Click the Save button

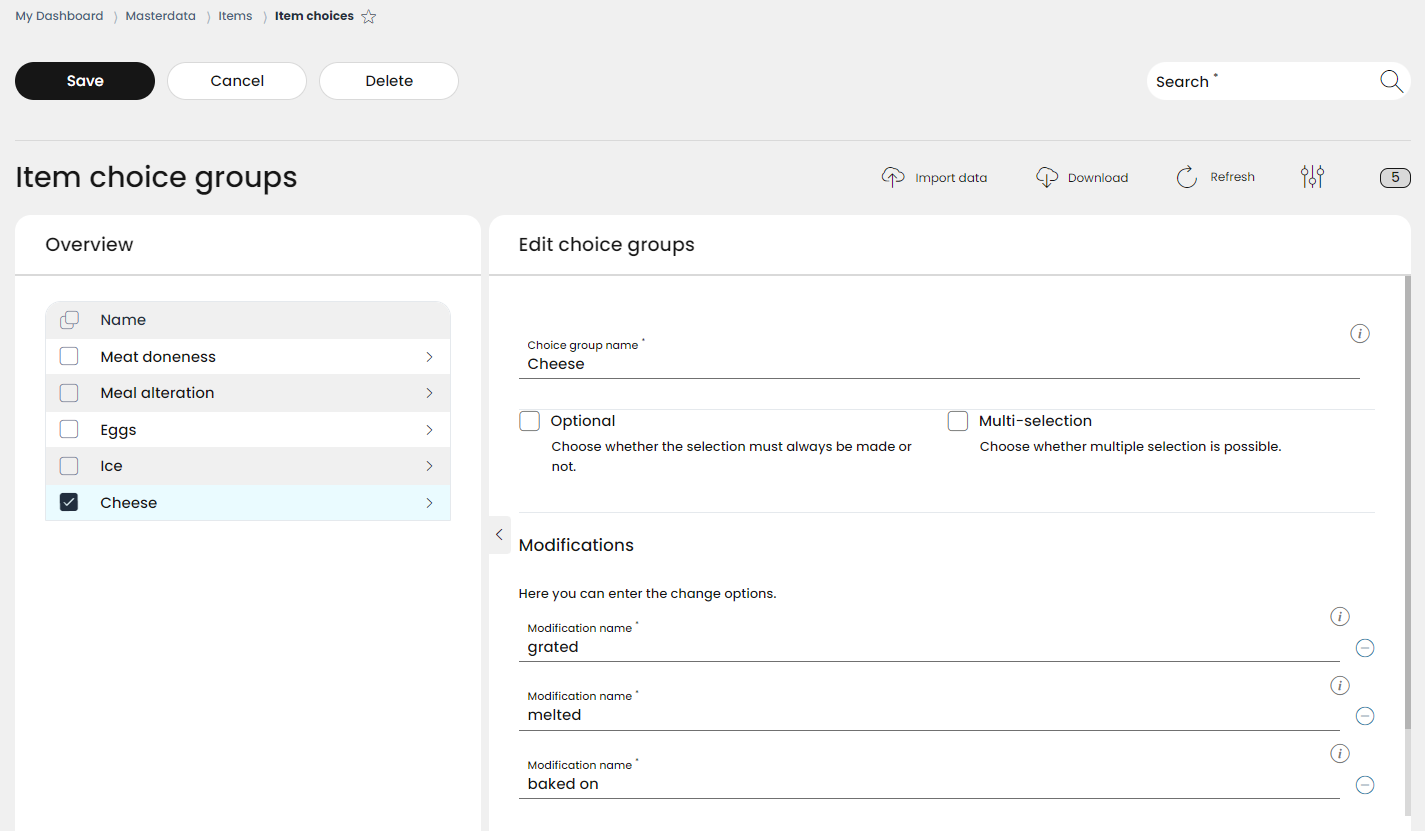(85, 81)
